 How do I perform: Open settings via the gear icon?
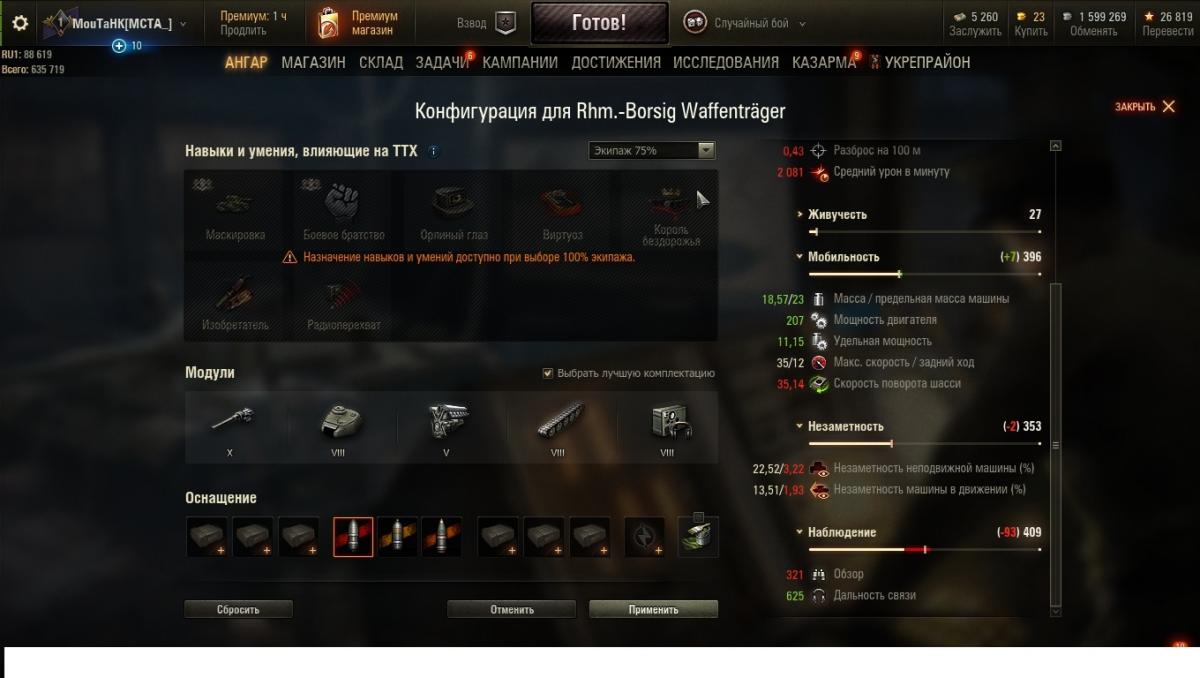(x=19, y=23)
